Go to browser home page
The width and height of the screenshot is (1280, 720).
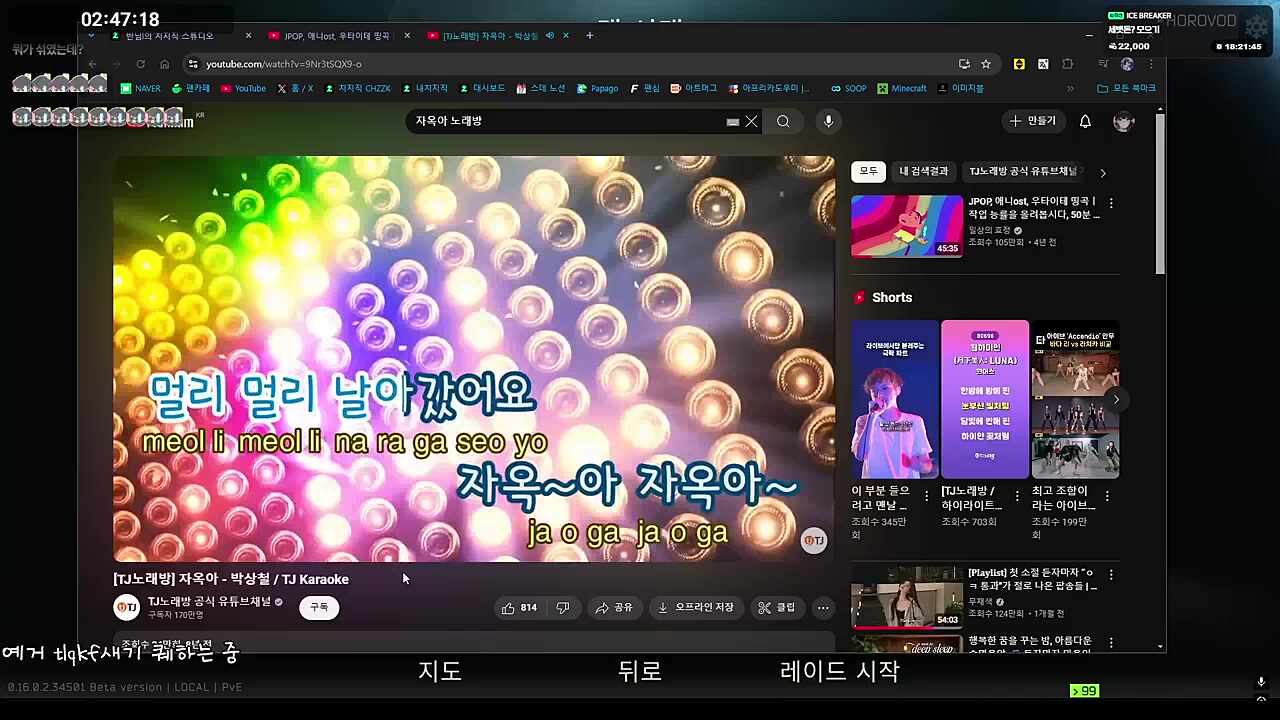(x=165, y=63)
